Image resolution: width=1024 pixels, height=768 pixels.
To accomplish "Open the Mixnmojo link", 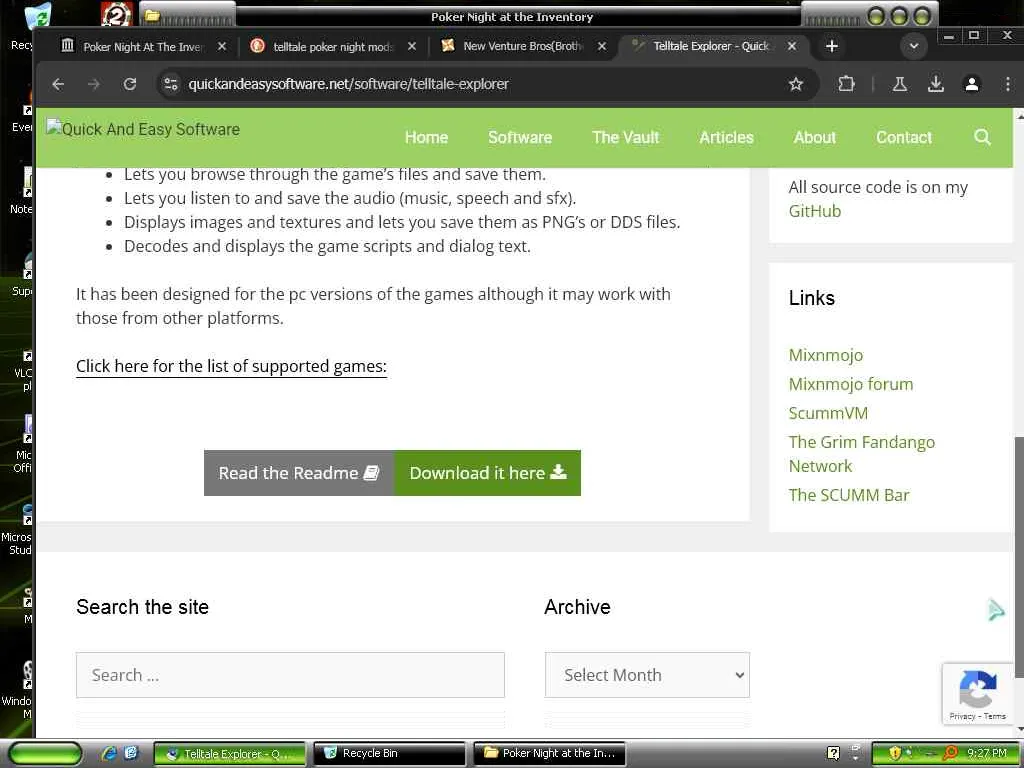I will pos(825,355).
